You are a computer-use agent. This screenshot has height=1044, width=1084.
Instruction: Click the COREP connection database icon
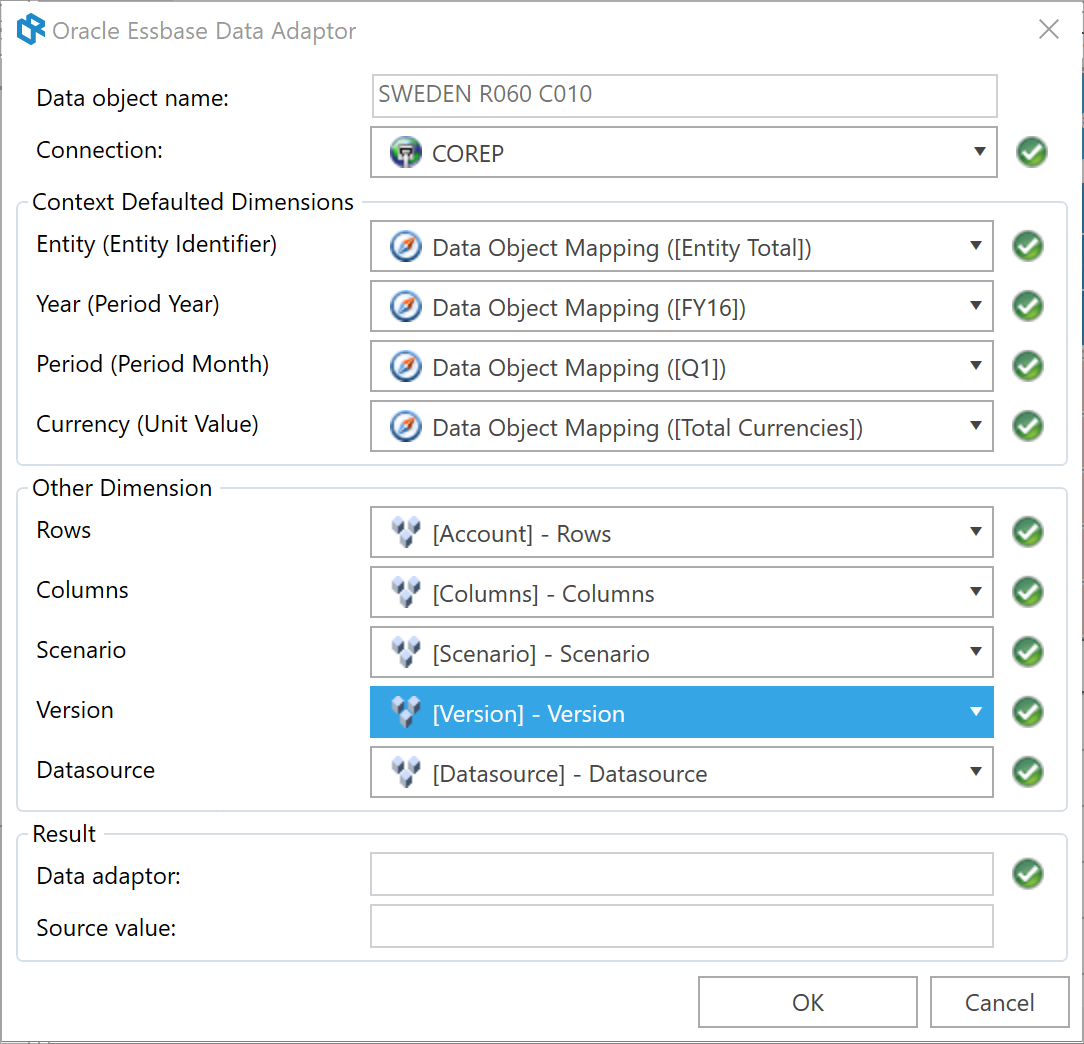click(x=406, y=152)
